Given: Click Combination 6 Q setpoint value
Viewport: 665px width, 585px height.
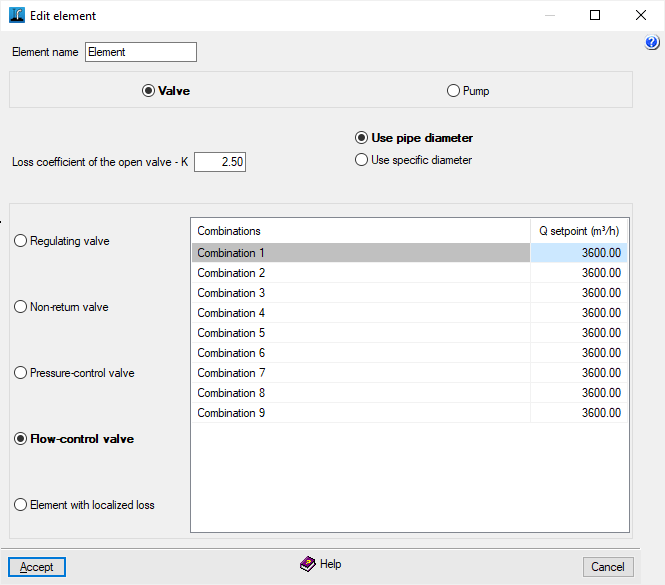Looking at the screenshot, I should click(x=579, y=353).
